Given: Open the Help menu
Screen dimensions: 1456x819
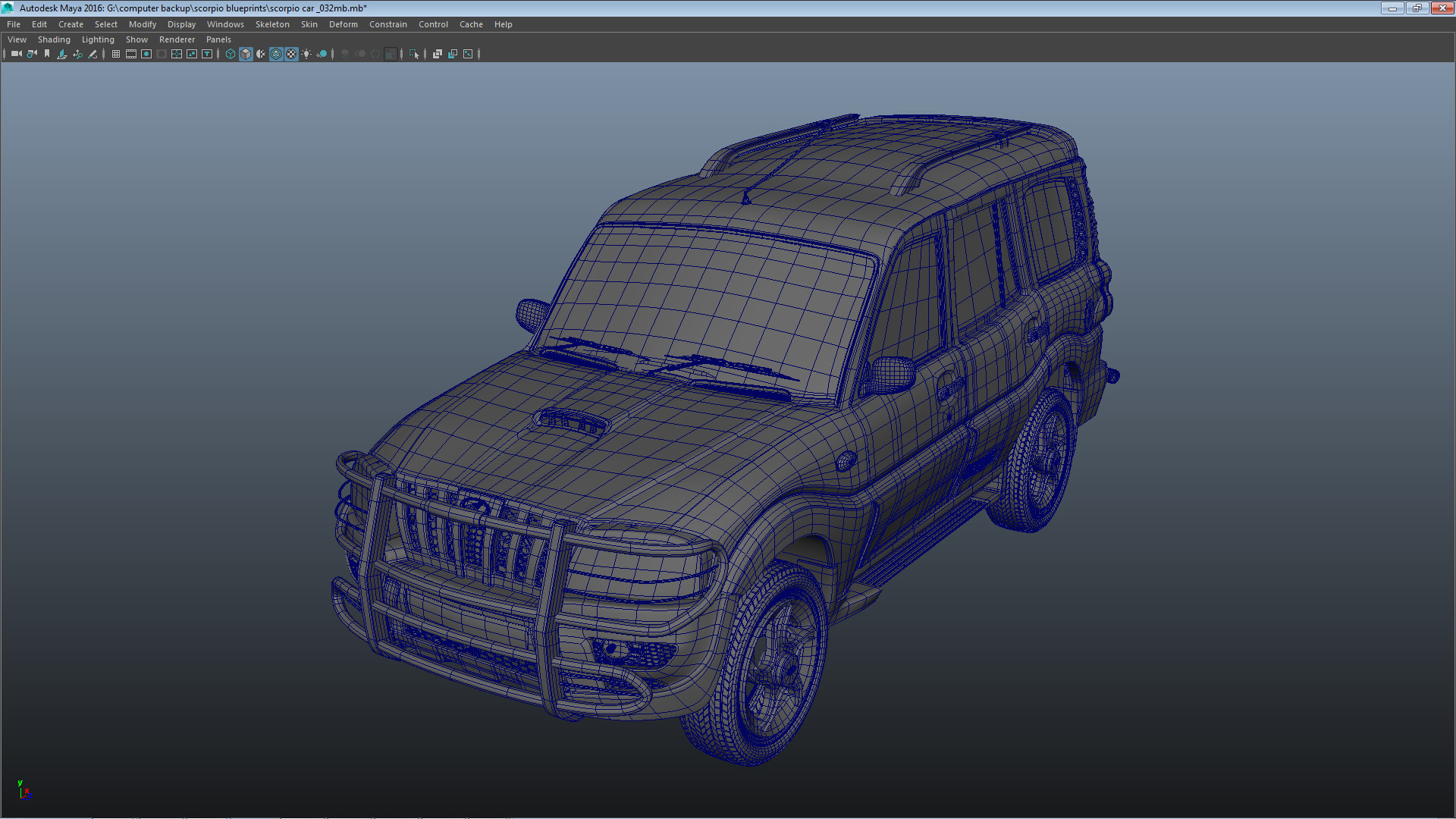Looking at the screenshot, I should (x=504, y=24).
